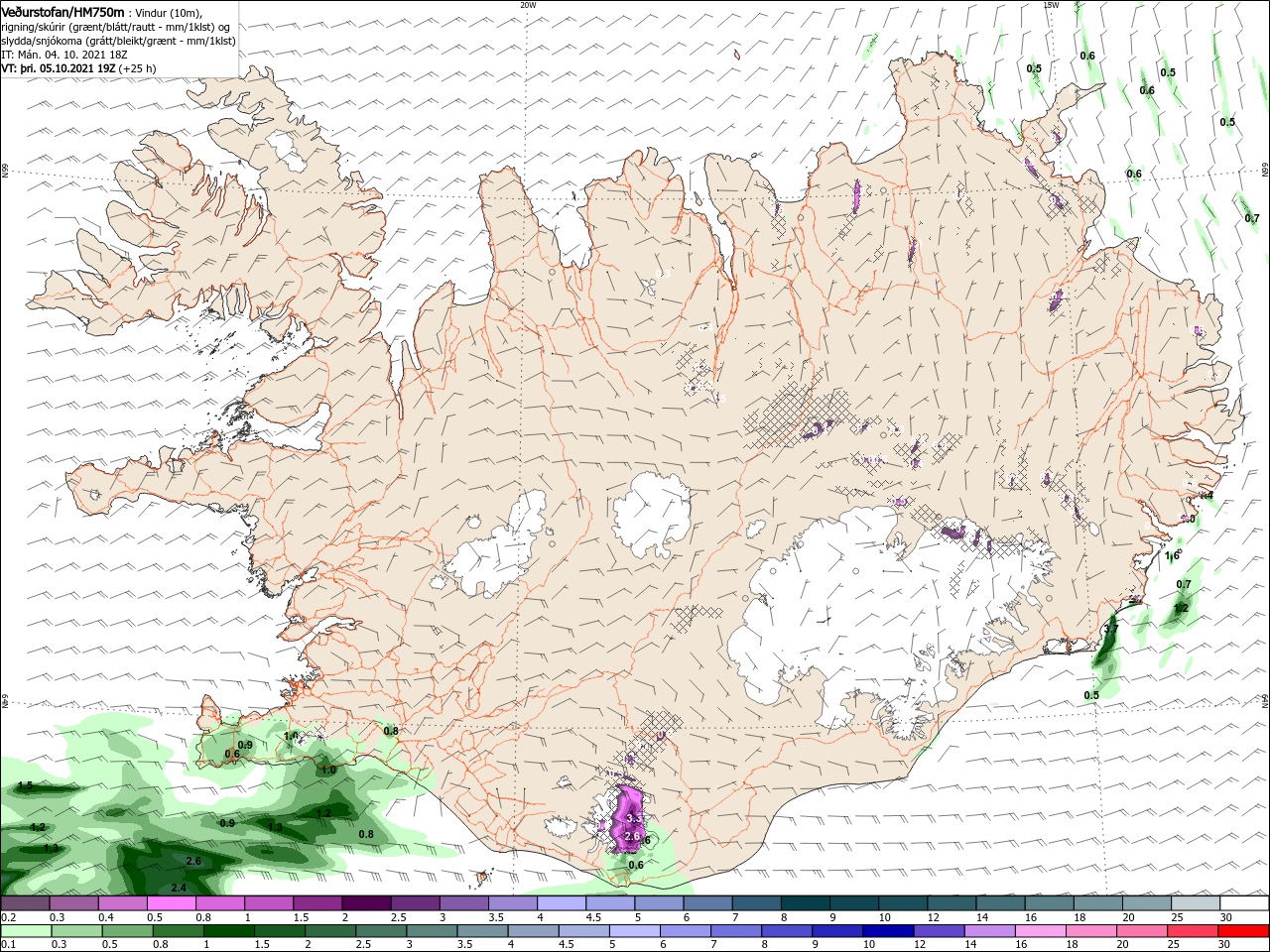The image size is (1270, 952).
Task: Click the '20W' longitude label
Action: (x=528, y=5)
